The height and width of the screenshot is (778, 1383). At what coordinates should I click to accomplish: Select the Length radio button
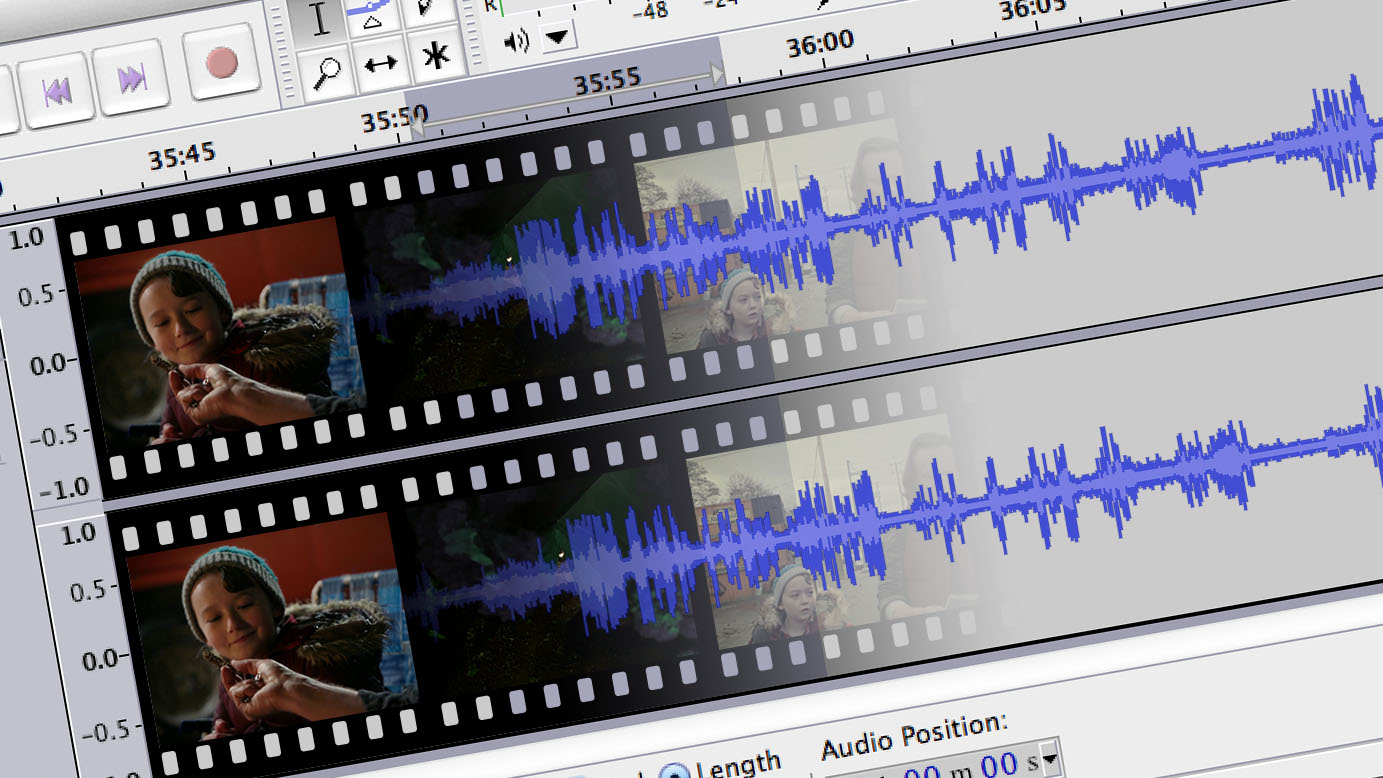click(x=675, y=771)
